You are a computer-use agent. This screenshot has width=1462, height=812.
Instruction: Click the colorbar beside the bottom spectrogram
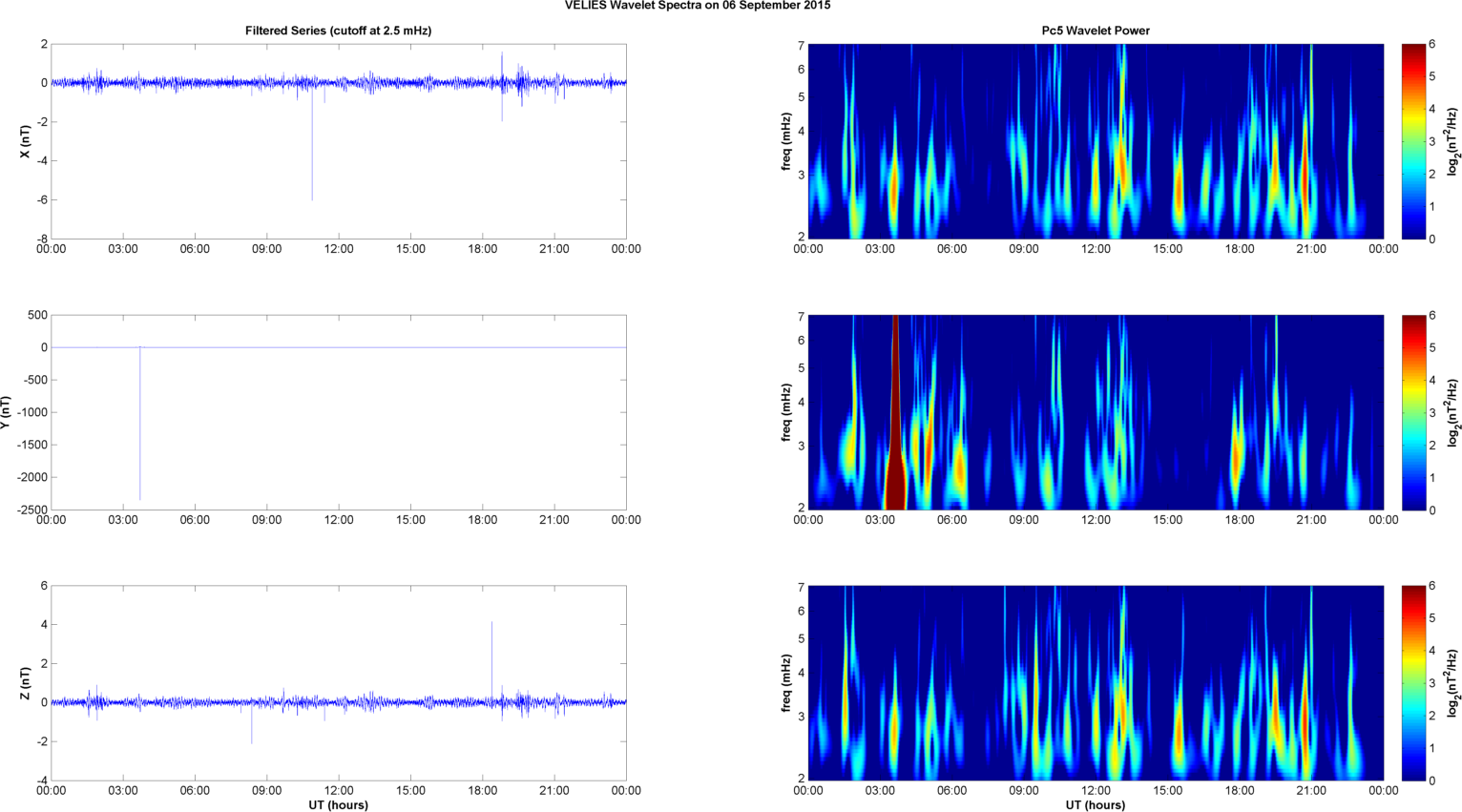(1413, 683)
